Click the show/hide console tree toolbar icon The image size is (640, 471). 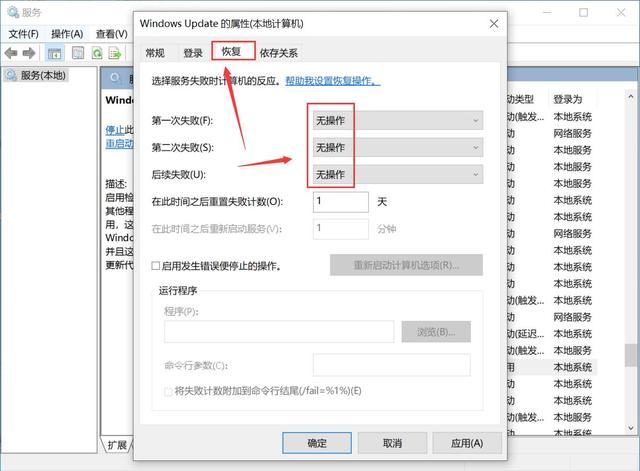tap(54, 53)
